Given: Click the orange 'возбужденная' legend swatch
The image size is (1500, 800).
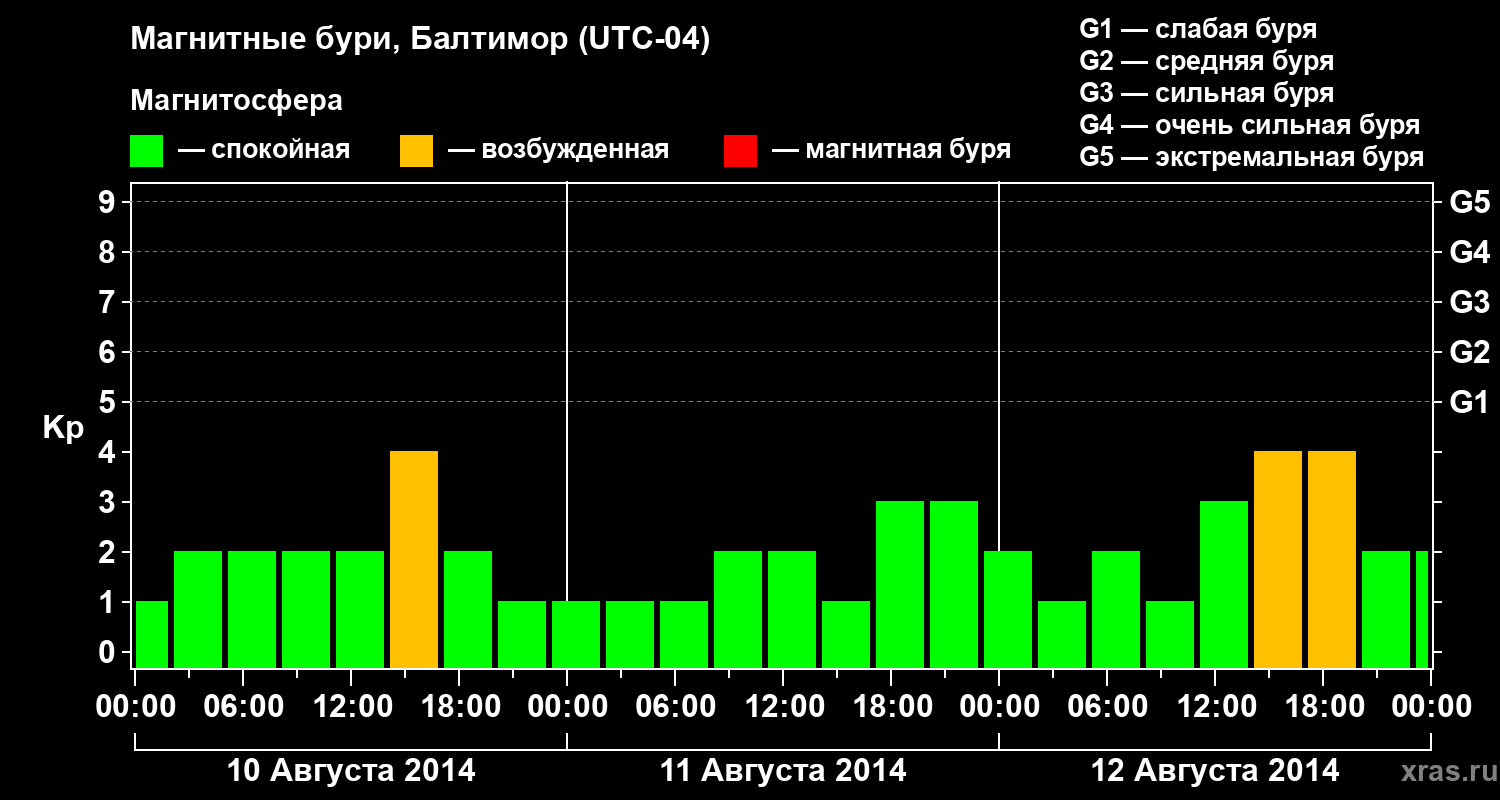Looking at the screenshot, I should 417,151.
